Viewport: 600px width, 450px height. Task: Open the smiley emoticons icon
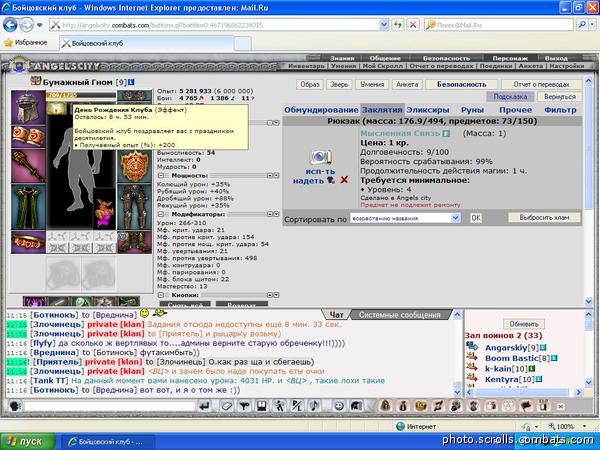coord(339,406)
